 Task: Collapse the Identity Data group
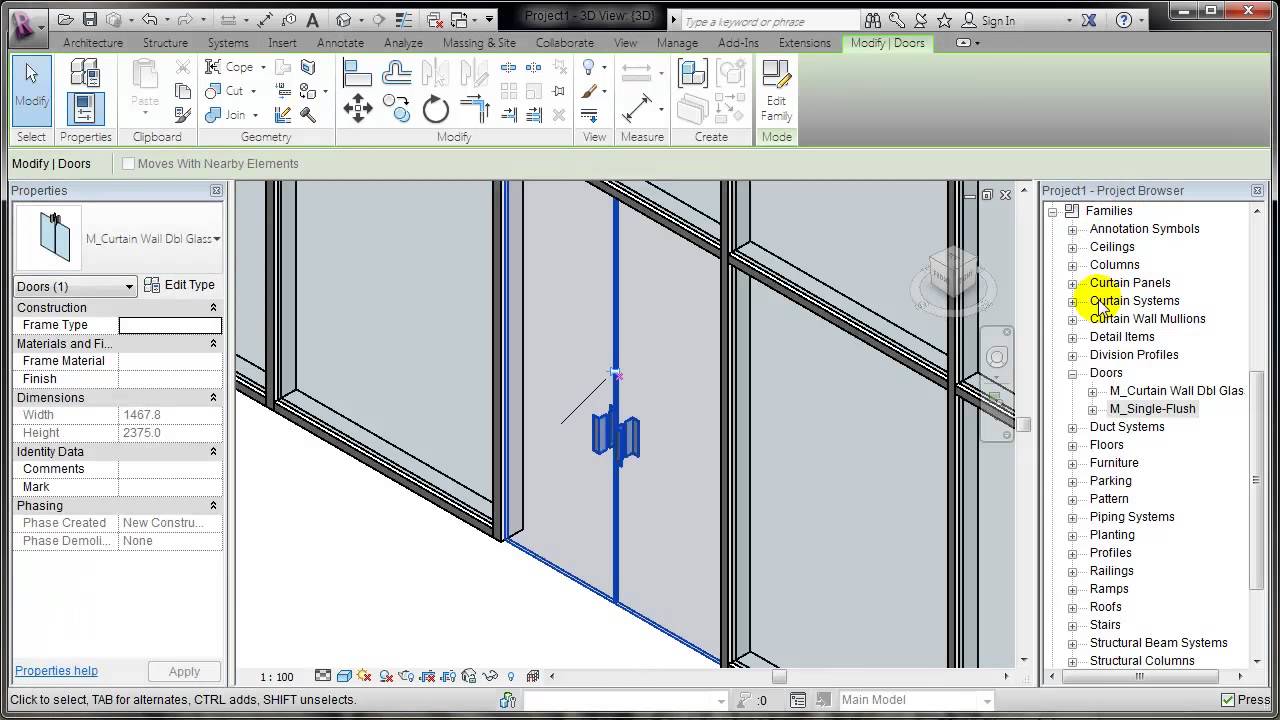pyautogui.click(x=213, y=452)
